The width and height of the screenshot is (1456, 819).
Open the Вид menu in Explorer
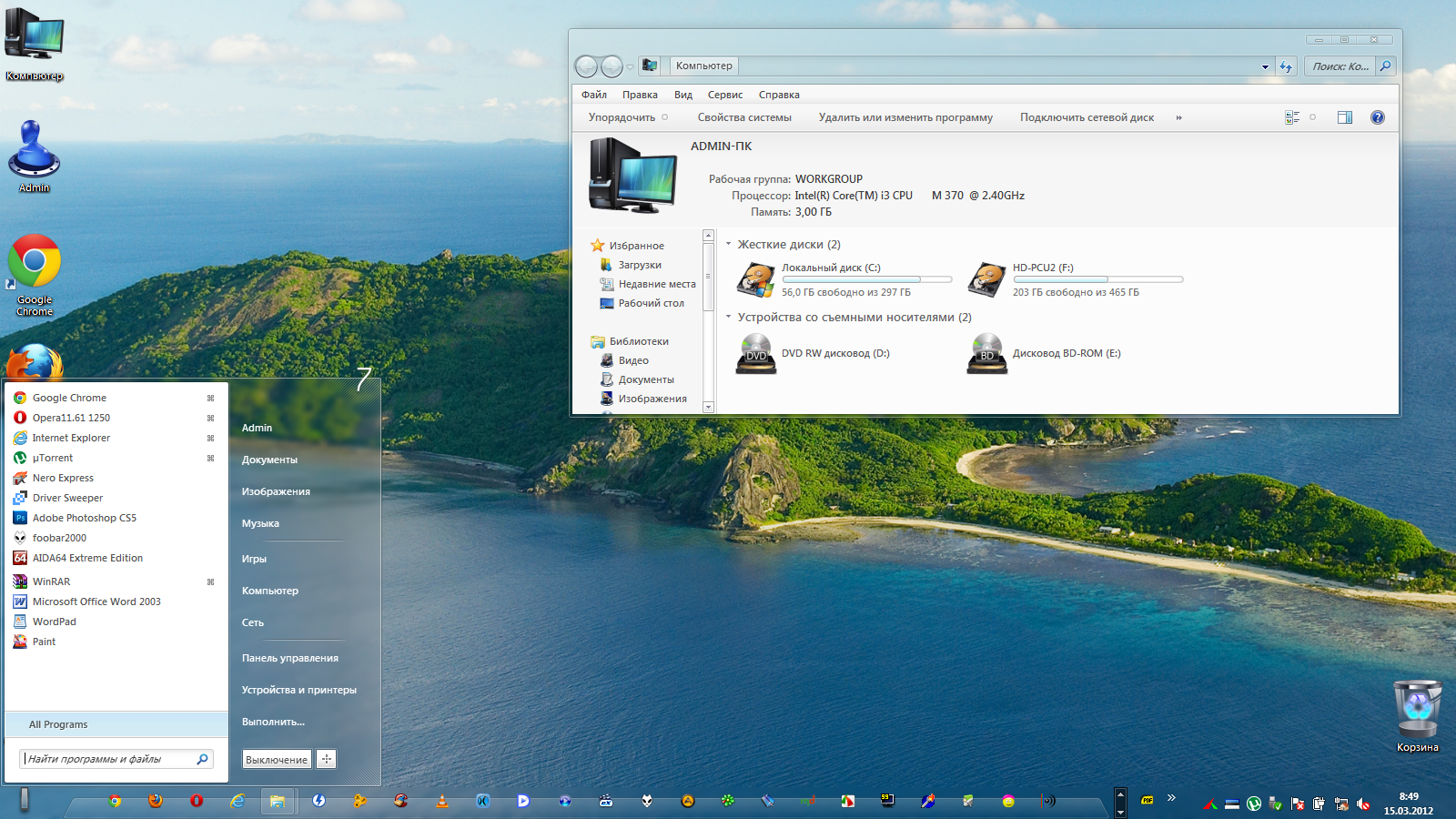point(682,95)
